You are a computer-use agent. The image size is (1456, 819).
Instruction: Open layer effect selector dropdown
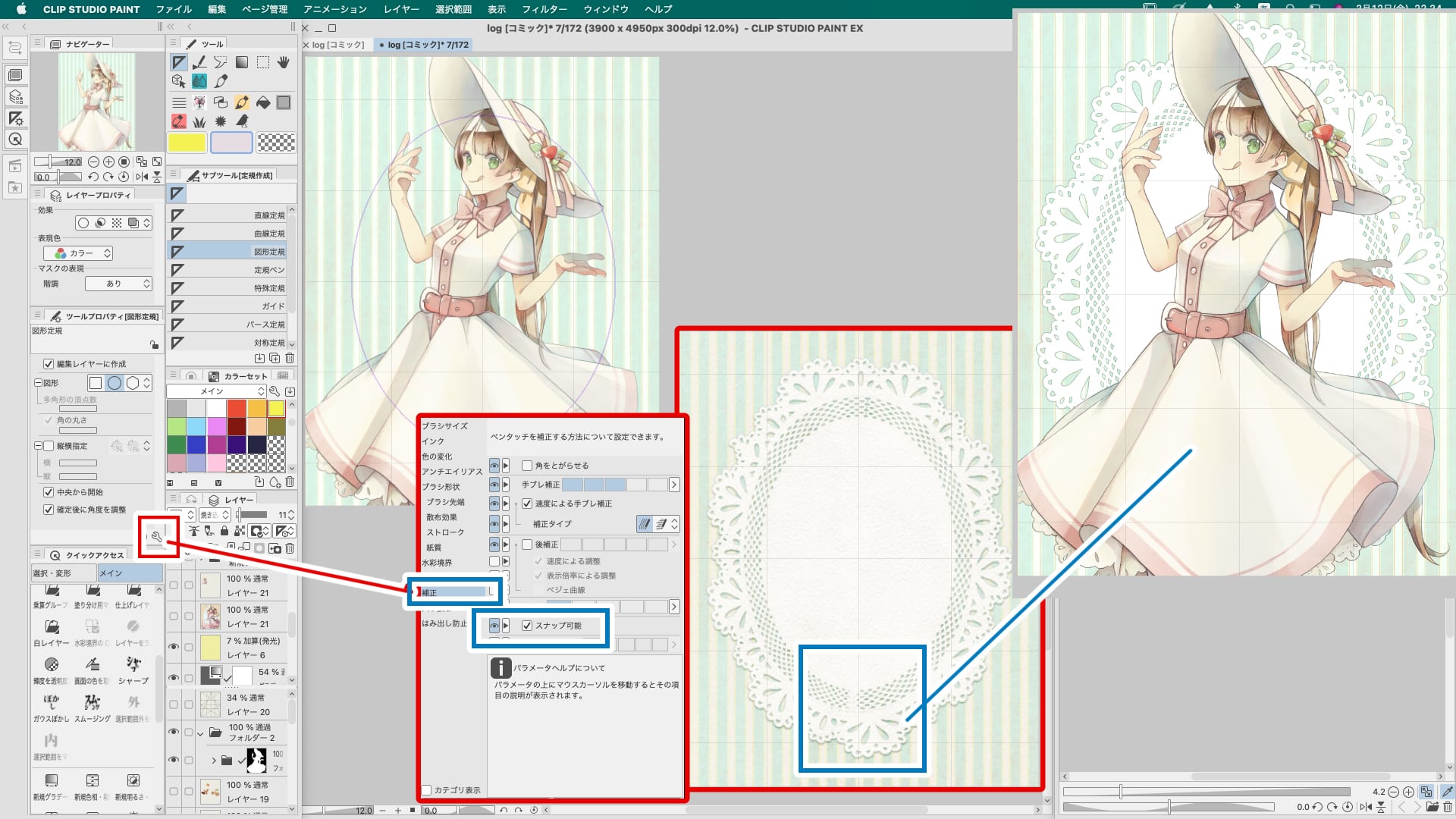[x=147, y=223]
